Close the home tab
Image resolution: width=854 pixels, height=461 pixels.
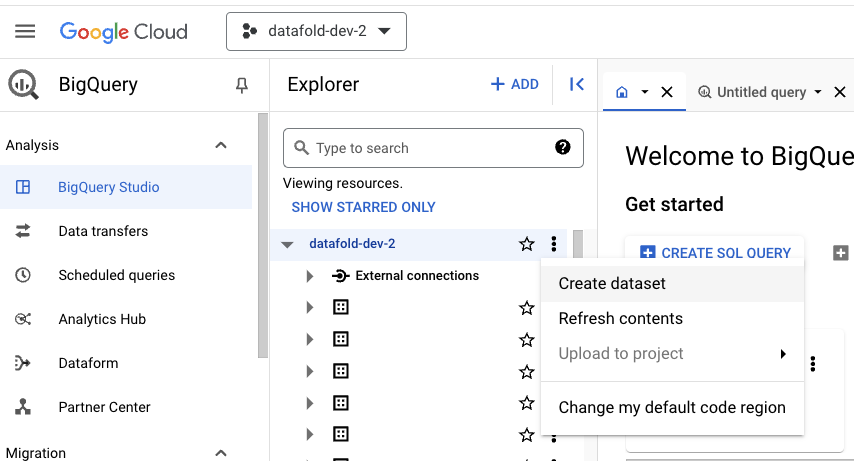pyautogui.click(x=667, y=92)
